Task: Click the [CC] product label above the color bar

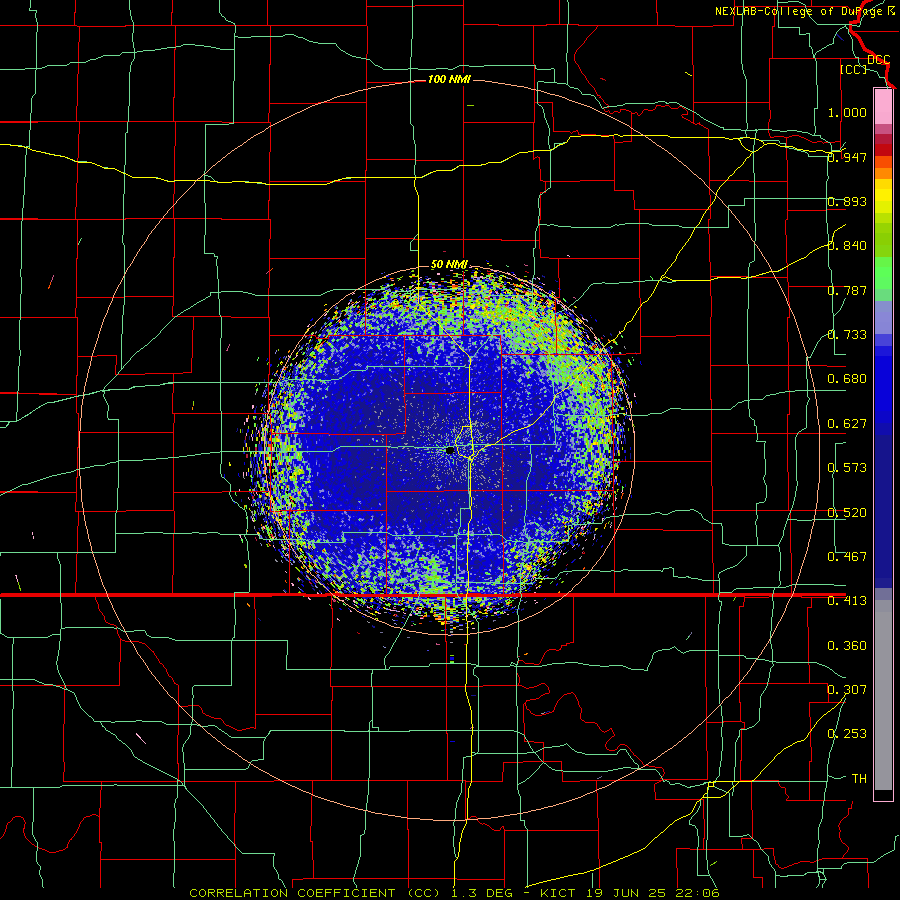Action: (x=854, y=69)
